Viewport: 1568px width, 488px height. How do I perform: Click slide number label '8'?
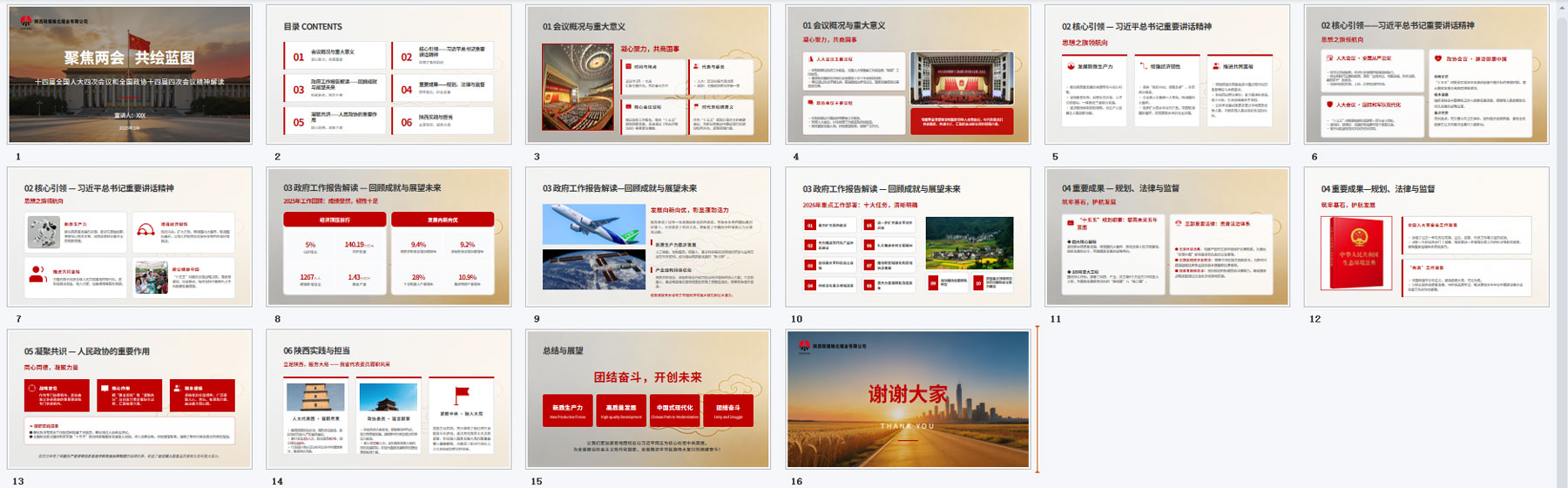277,319
